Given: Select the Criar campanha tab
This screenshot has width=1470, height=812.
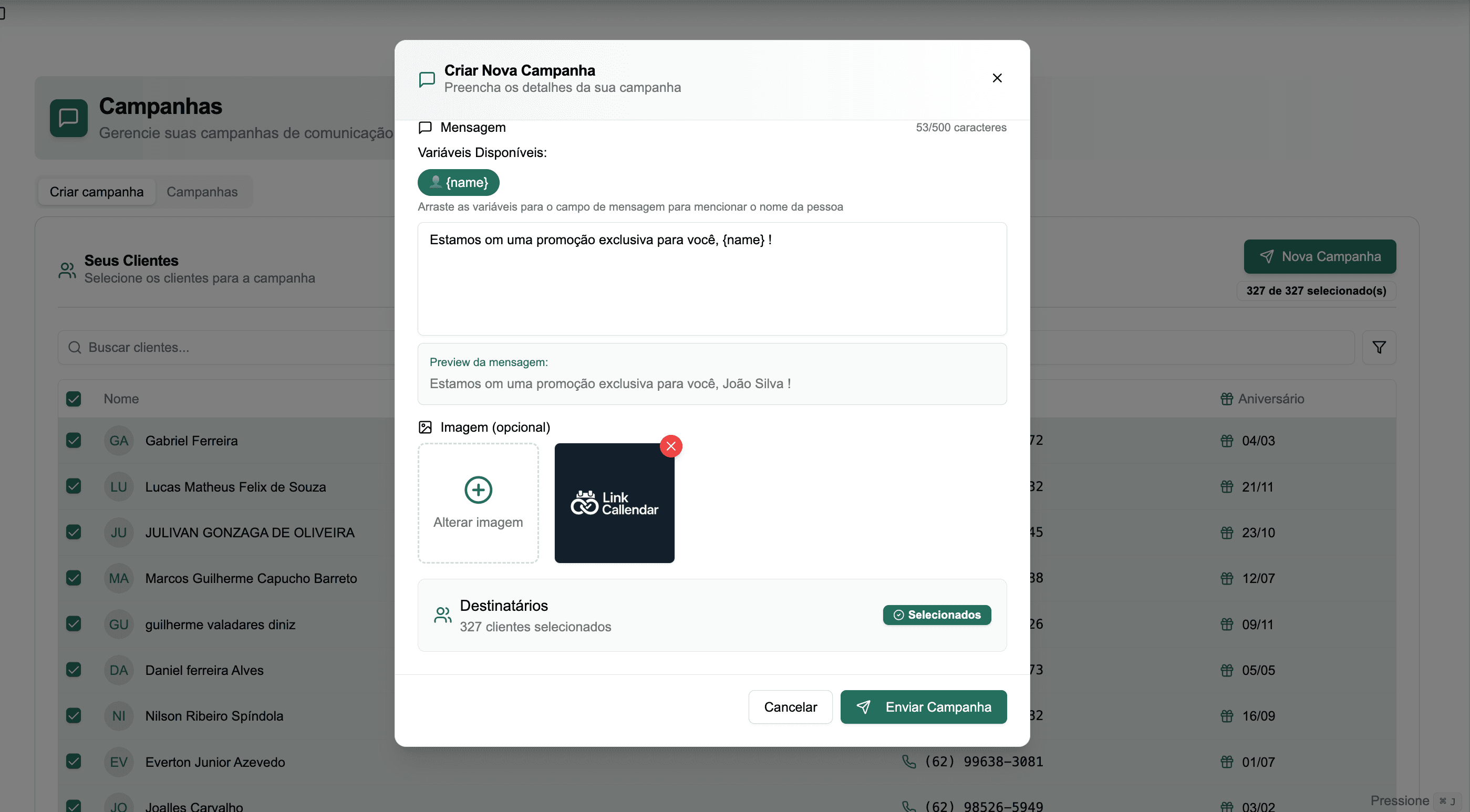Looking at the screenshot, I should click(97, 192).
